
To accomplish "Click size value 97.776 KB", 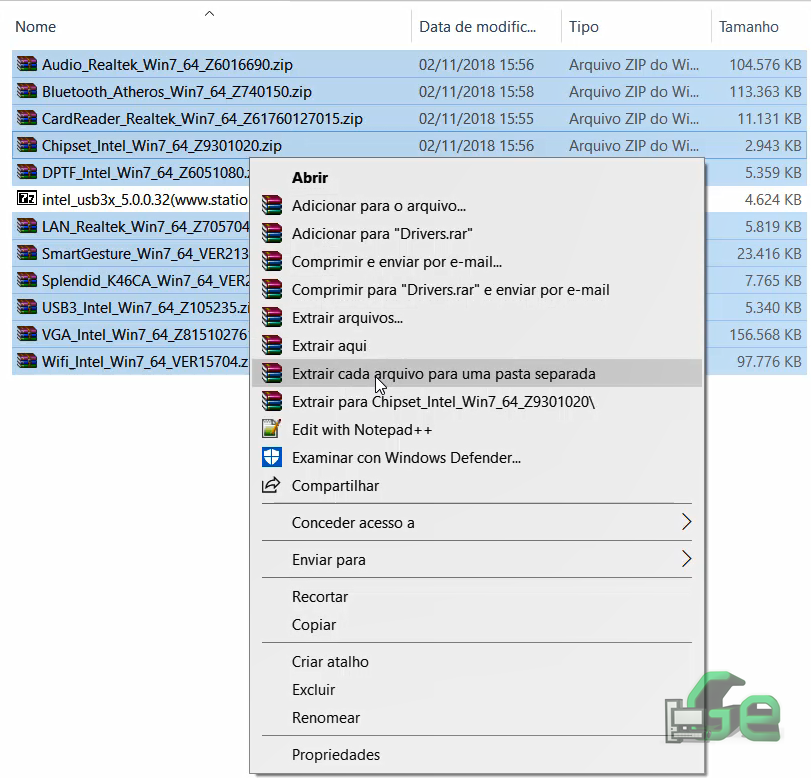I will pyautogui.click(x=769, y=361).
